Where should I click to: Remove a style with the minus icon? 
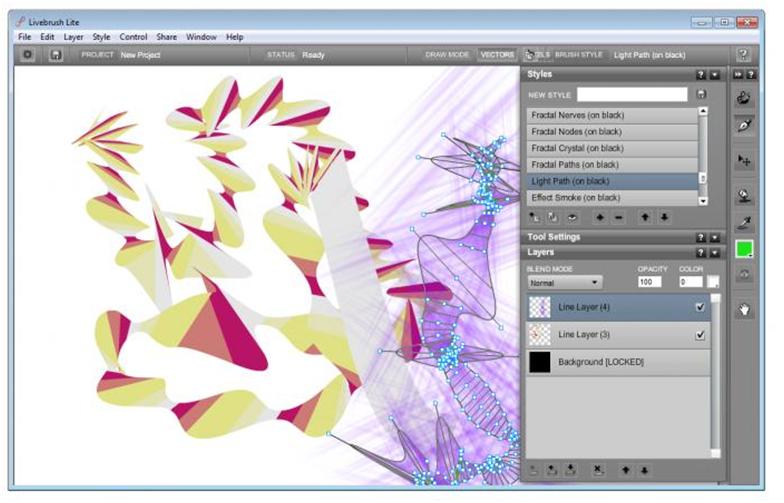coord(618,218)
